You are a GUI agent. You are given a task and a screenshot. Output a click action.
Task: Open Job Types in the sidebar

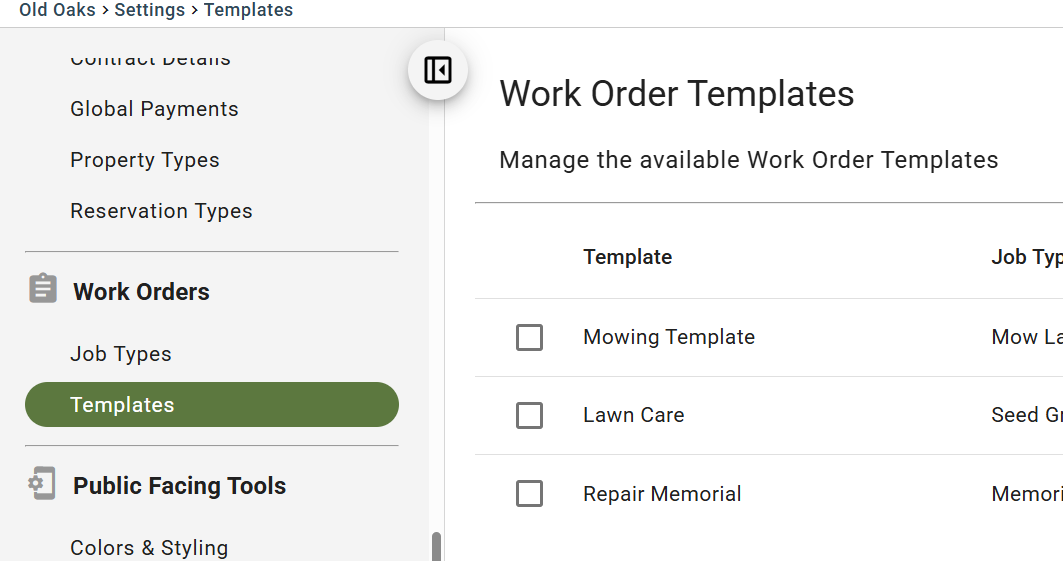pyautogui.click(x=121, y=354)
